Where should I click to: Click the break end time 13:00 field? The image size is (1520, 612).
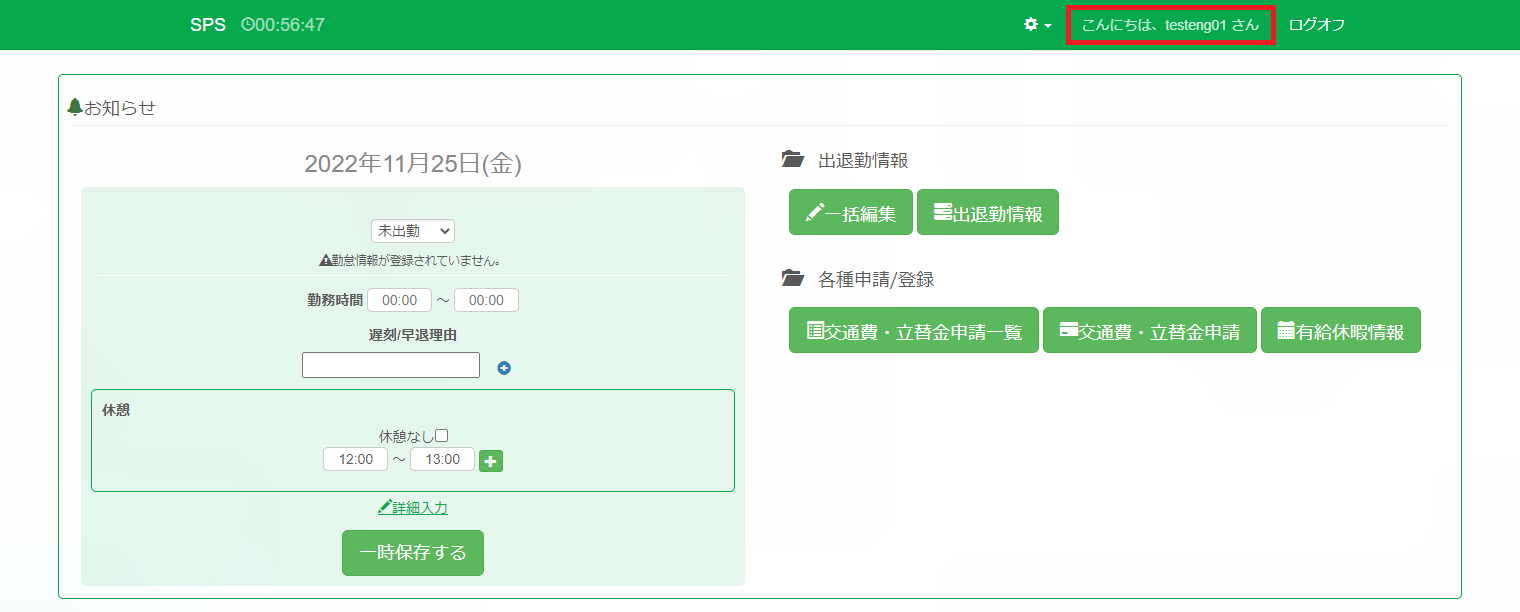[442, 459]
